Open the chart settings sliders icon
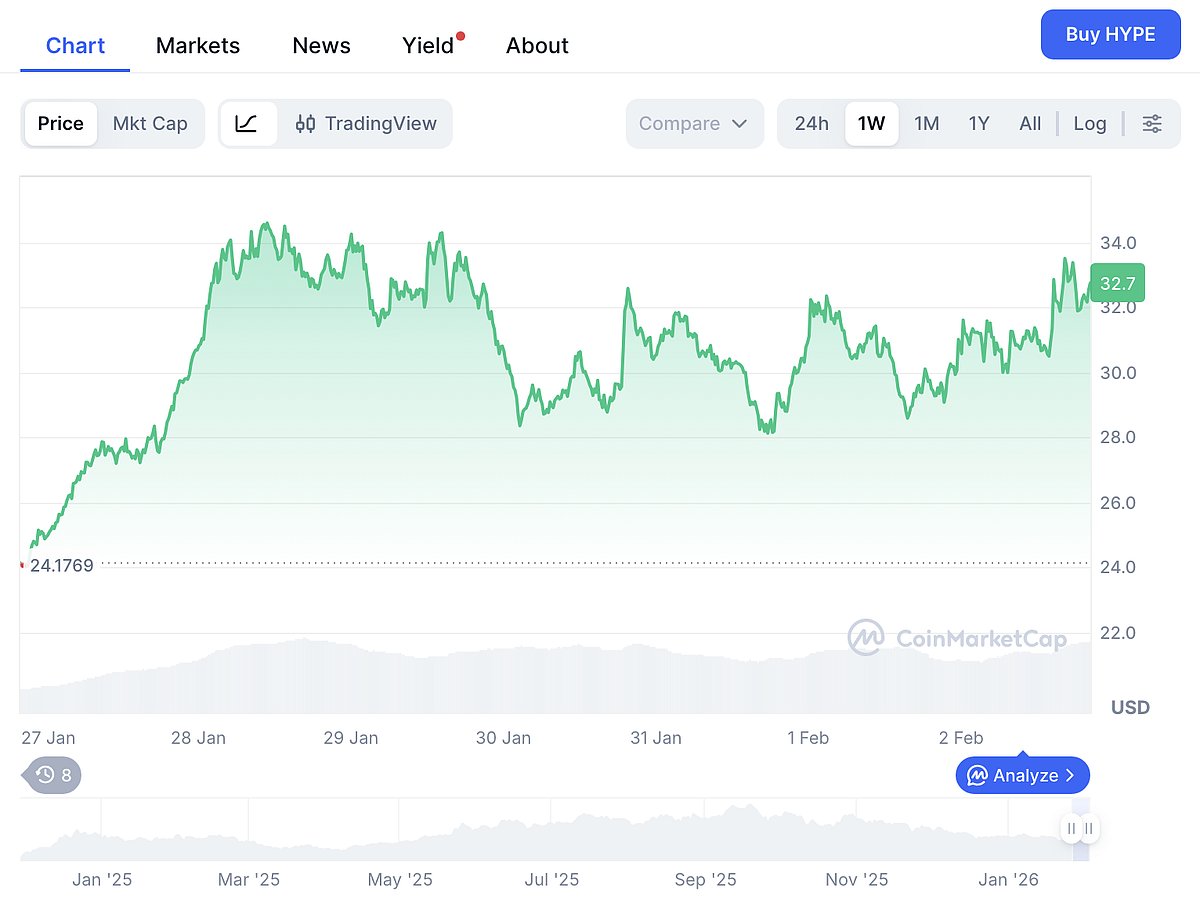Screen dimensions: 1200x913 pos(1152,123)
